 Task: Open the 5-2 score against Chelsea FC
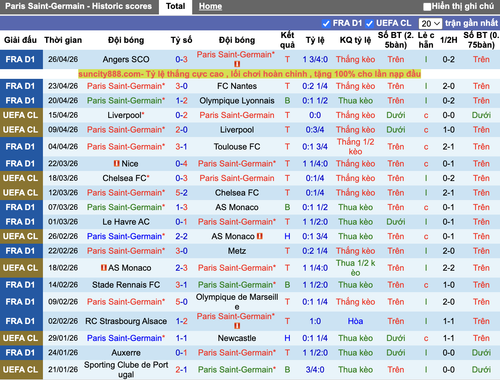pos(181,193)
